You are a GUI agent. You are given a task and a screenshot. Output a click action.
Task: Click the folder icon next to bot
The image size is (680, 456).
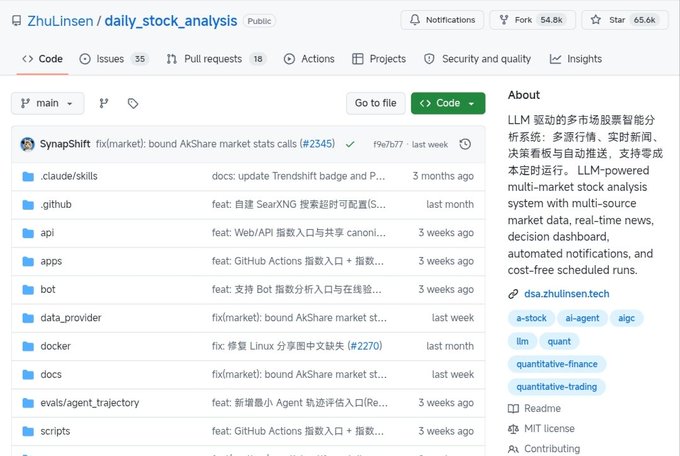(28, 289)
